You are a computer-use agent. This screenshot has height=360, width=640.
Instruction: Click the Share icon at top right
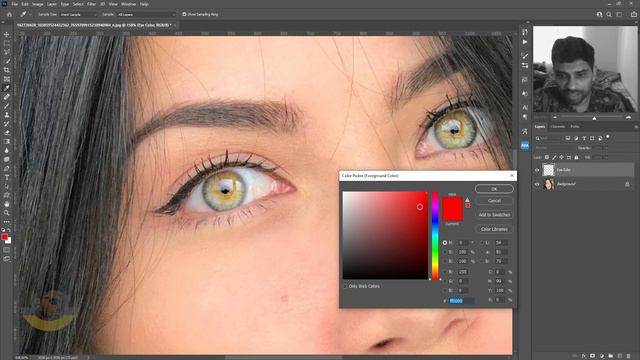633,14
